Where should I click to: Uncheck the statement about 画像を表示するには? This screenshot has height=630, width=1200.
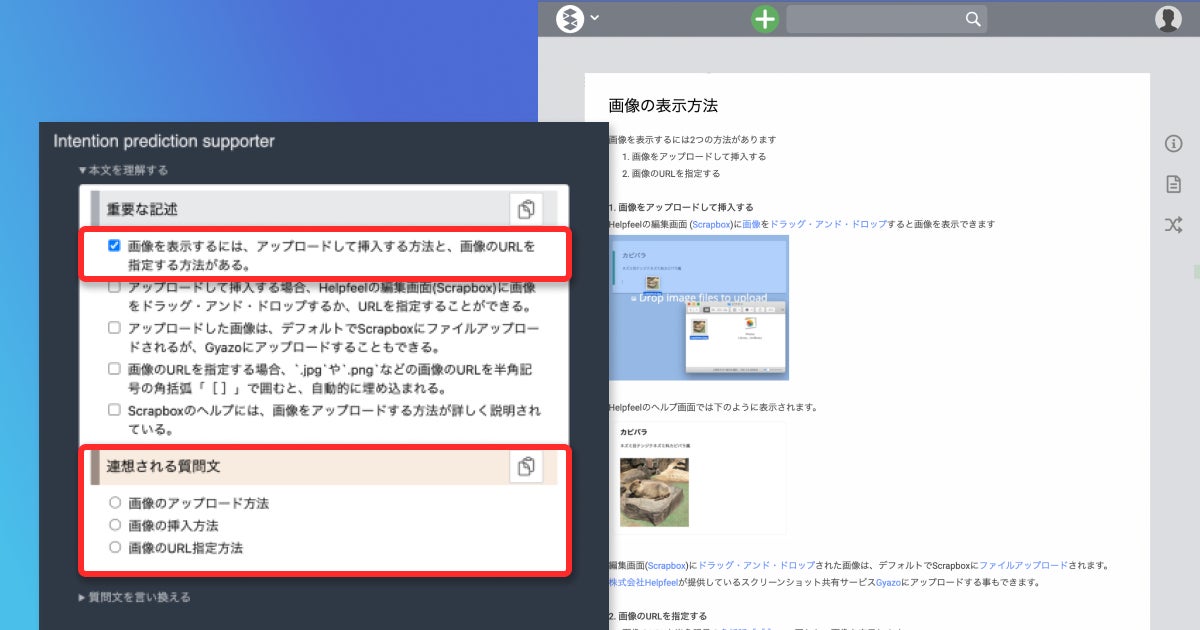tap(114, 245)
